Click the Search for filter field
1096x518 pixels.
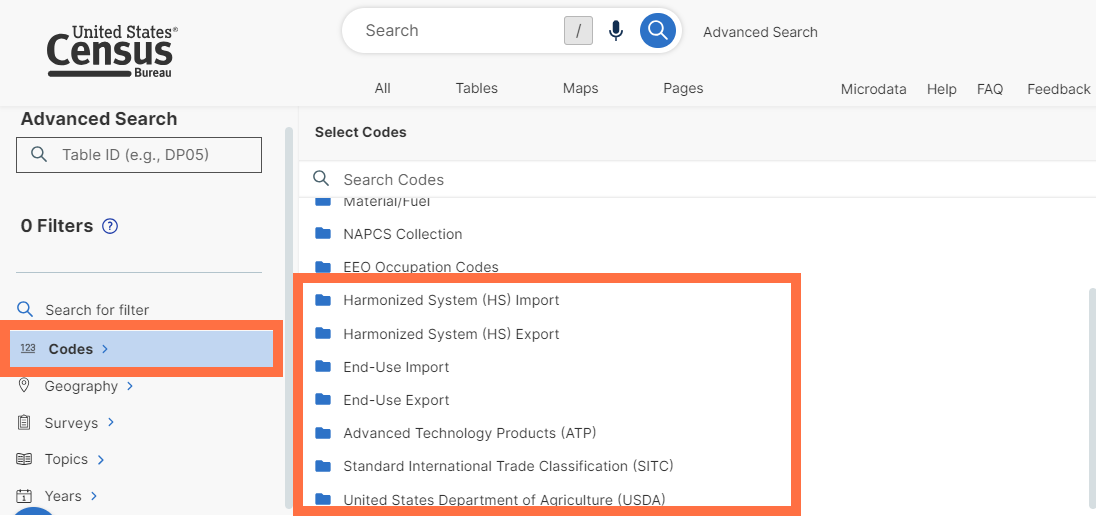tap(97, 310)
